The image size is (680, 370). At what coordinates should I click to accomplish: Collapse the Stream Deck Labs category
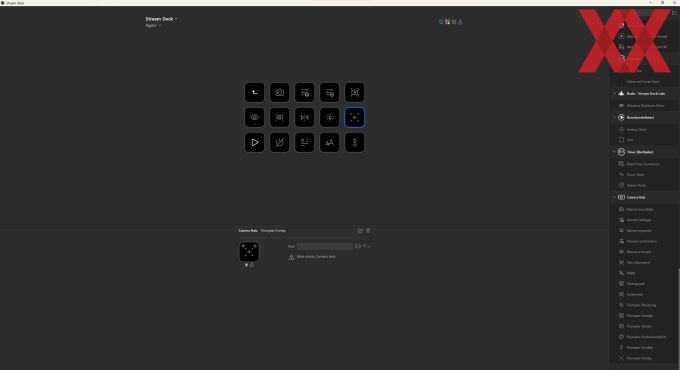point(614,94)
